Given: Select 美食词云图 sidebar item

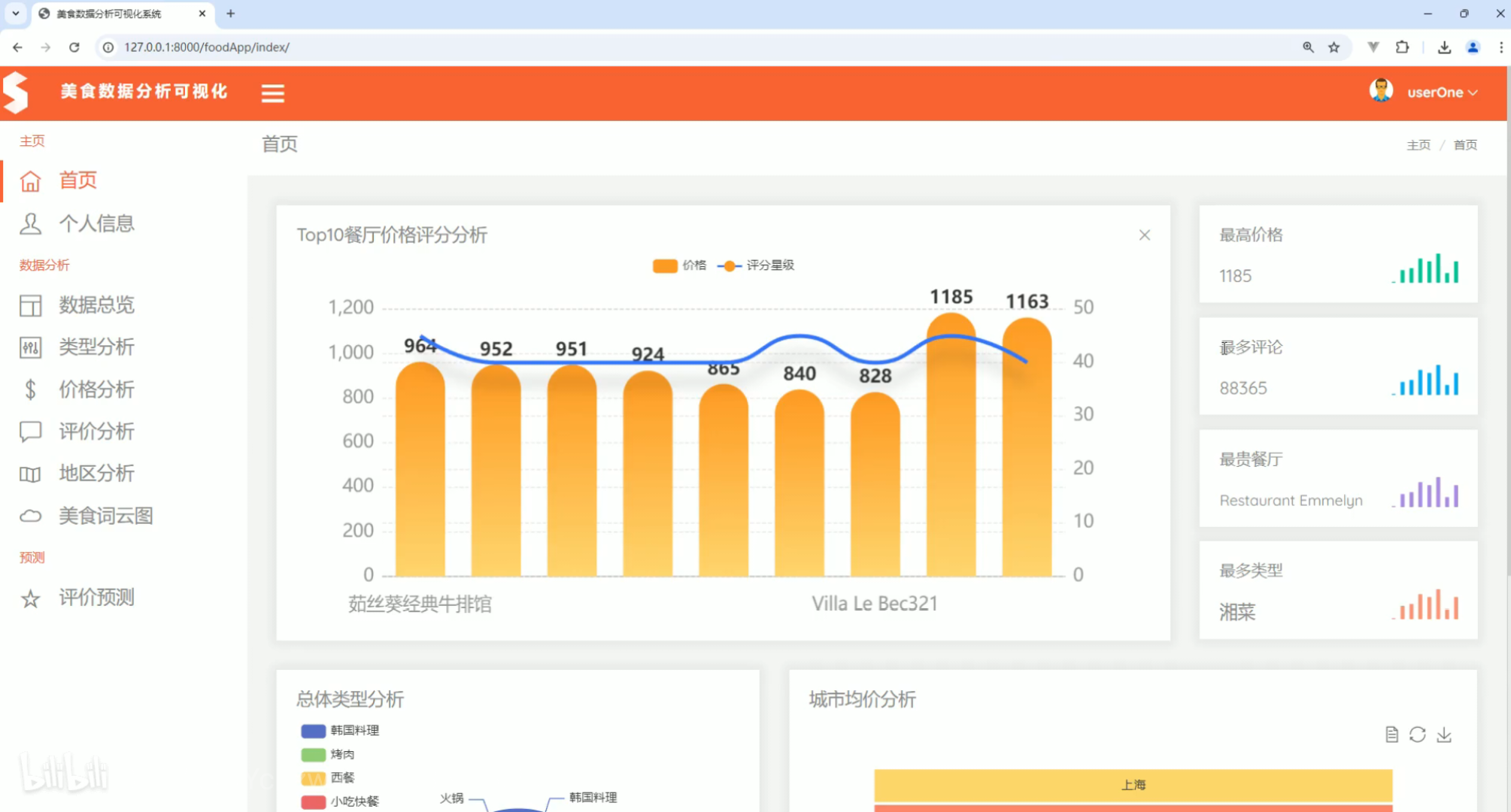Looking at the screenshot, I should [105, 516].
